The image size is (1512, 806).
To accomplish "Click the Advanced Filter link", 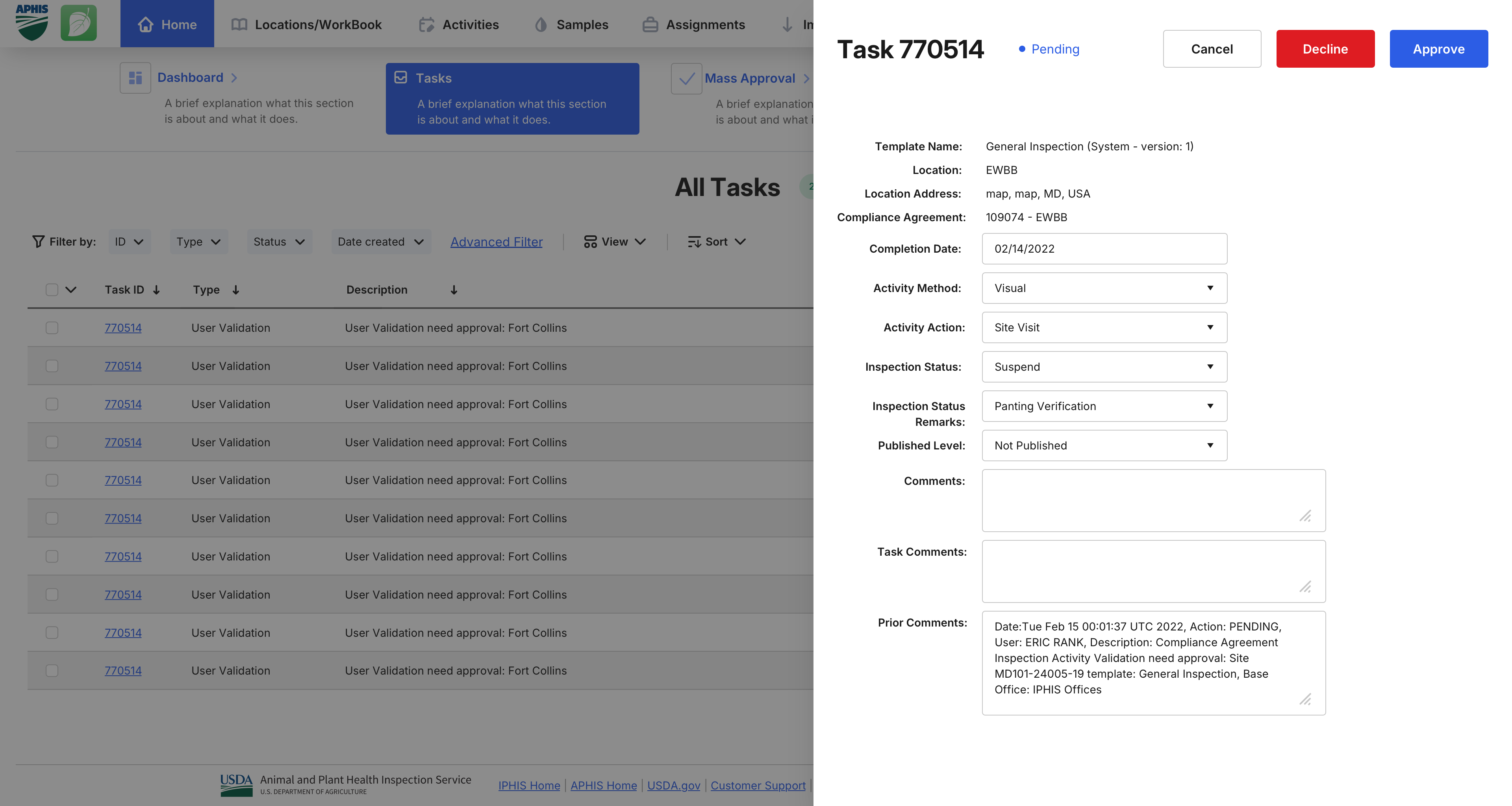I will 496,242.
